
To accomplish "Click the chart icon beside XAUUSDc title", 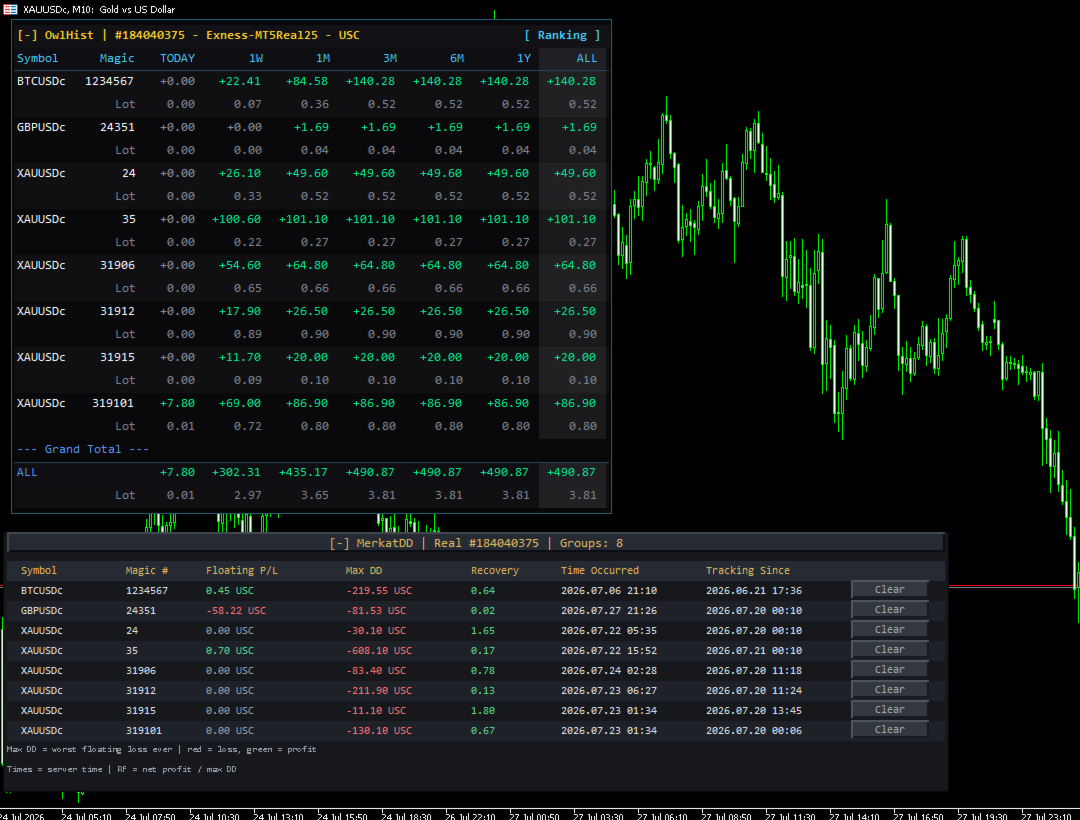I will [10, 10].
